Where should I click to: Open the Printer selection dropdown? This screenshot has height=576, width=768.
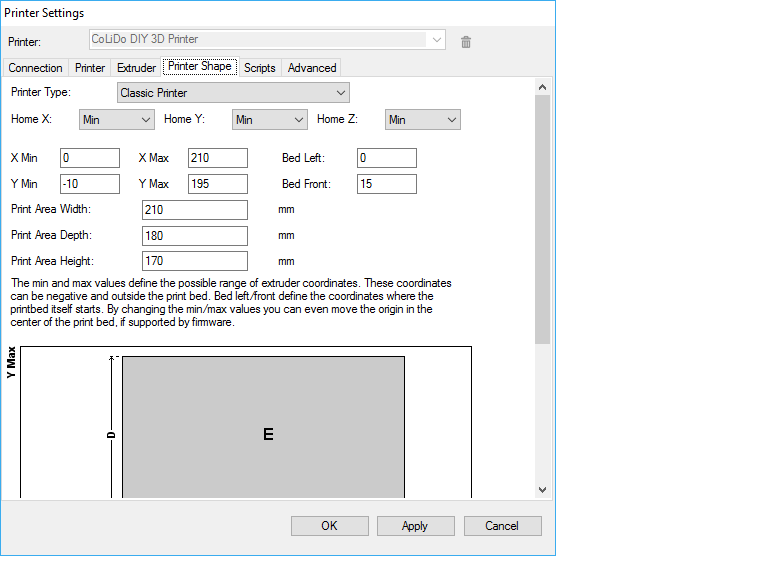pos(267,40)
